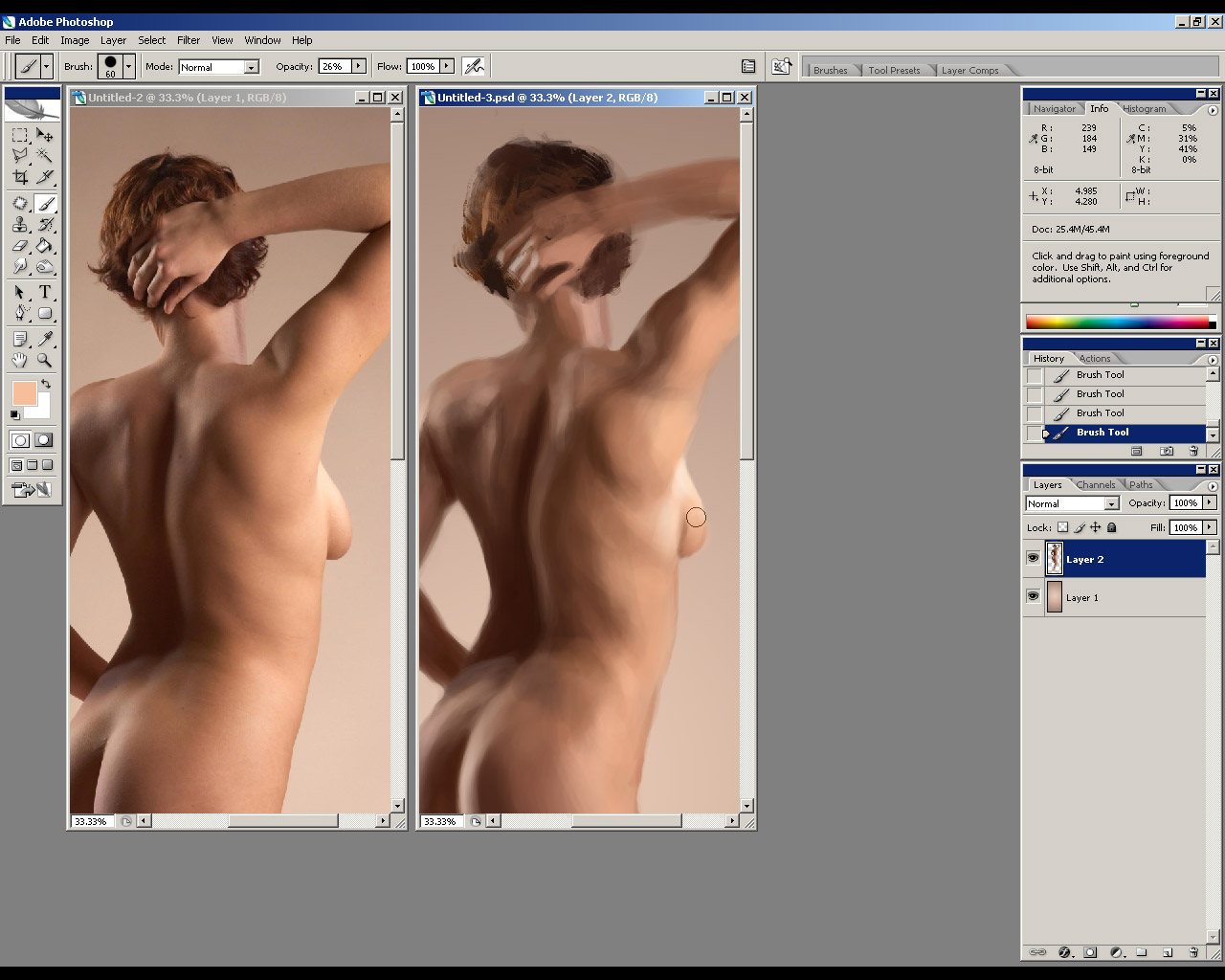Hide Layer 2 using eye icon
Viewport: 1225px width, 980px height.
(x=1033, y=559)
